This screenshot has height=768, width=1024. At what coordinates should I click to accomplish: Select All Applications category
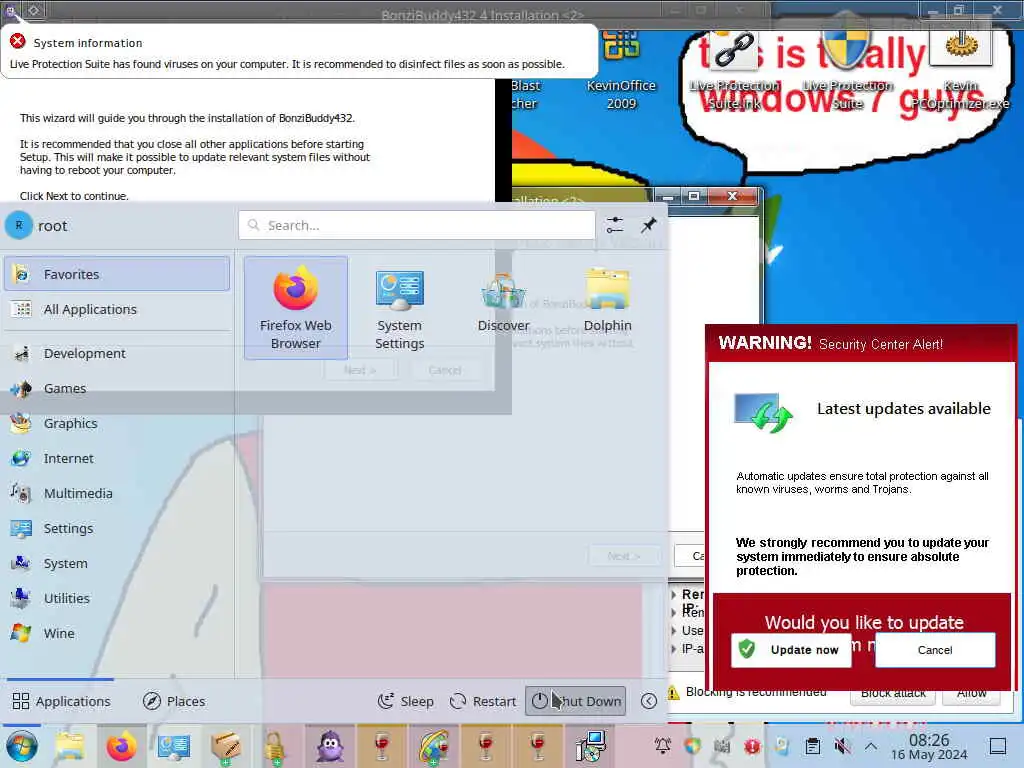coord(117,309)
